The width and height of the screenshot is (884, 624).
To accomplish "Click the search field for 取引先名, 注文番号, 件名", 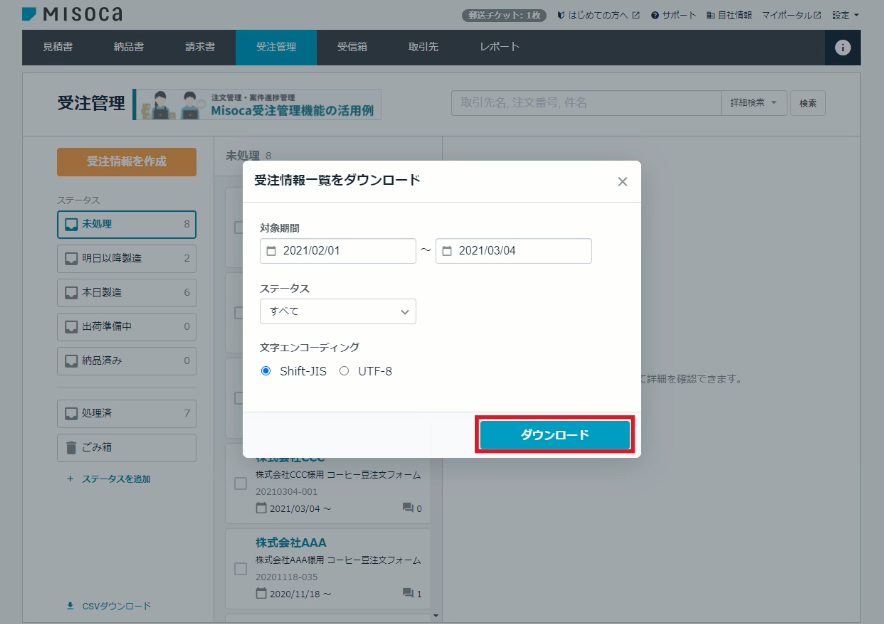I will click(x=586, y=103).
